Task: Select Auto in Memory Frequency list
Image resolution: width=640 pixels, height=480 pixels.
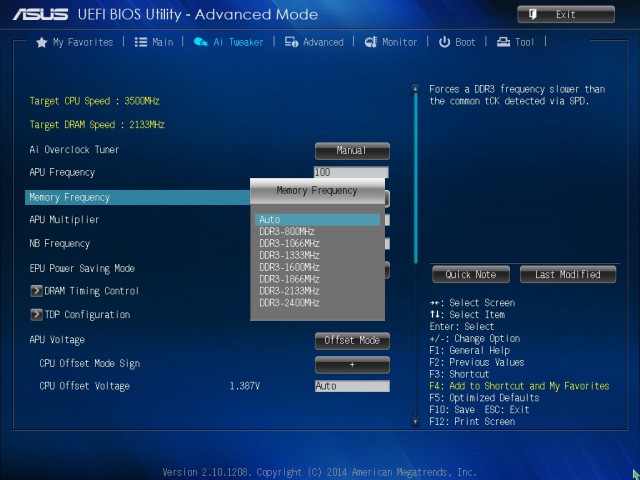Action: click(318, 220)
